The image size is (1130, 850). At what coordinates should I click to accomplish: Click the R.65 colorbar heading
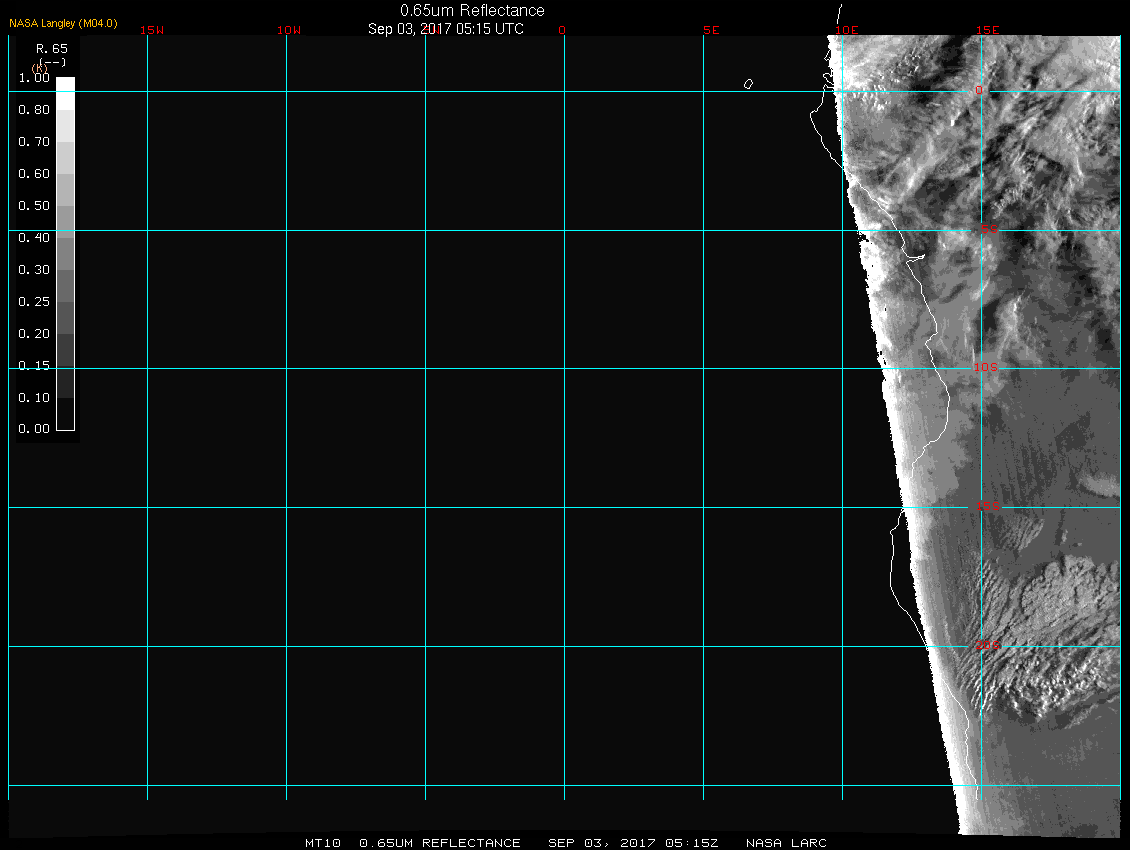pyautogui.click(x=50, y=48)
